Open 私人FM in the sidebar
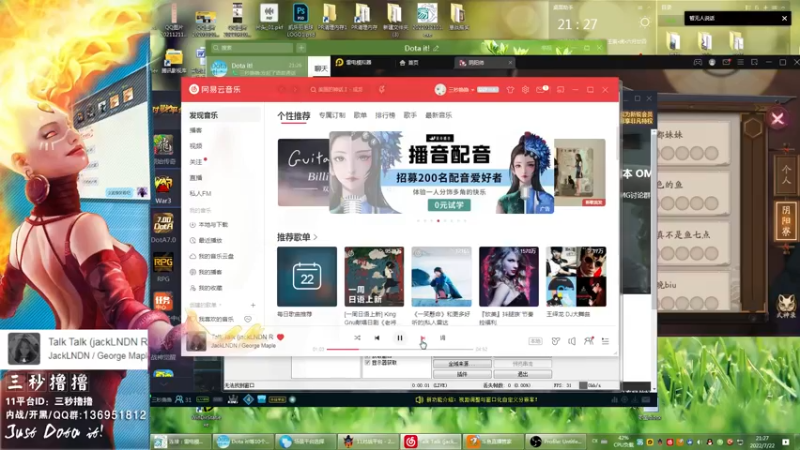The image size is (800, 450). coord(200,193)
